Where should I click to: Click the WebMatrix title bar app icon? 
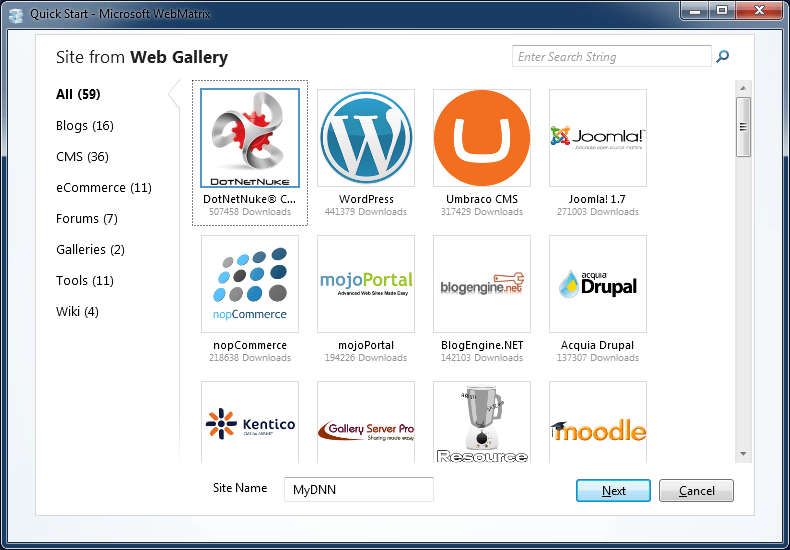[x=16, y=15]
